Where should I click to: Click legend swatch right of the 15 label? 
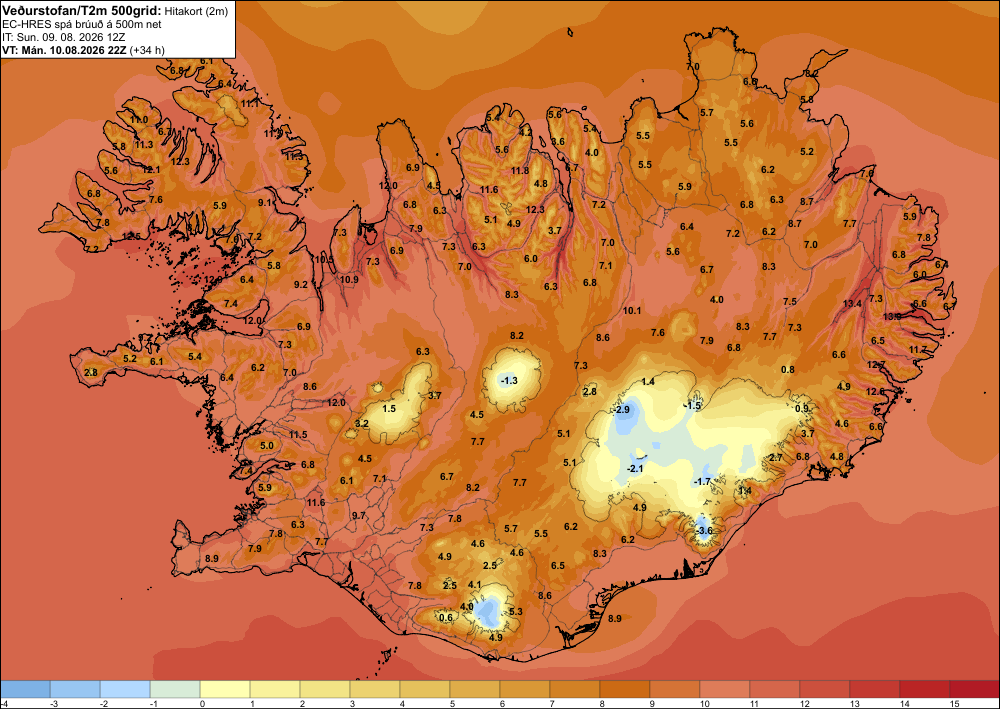(974, 689)
